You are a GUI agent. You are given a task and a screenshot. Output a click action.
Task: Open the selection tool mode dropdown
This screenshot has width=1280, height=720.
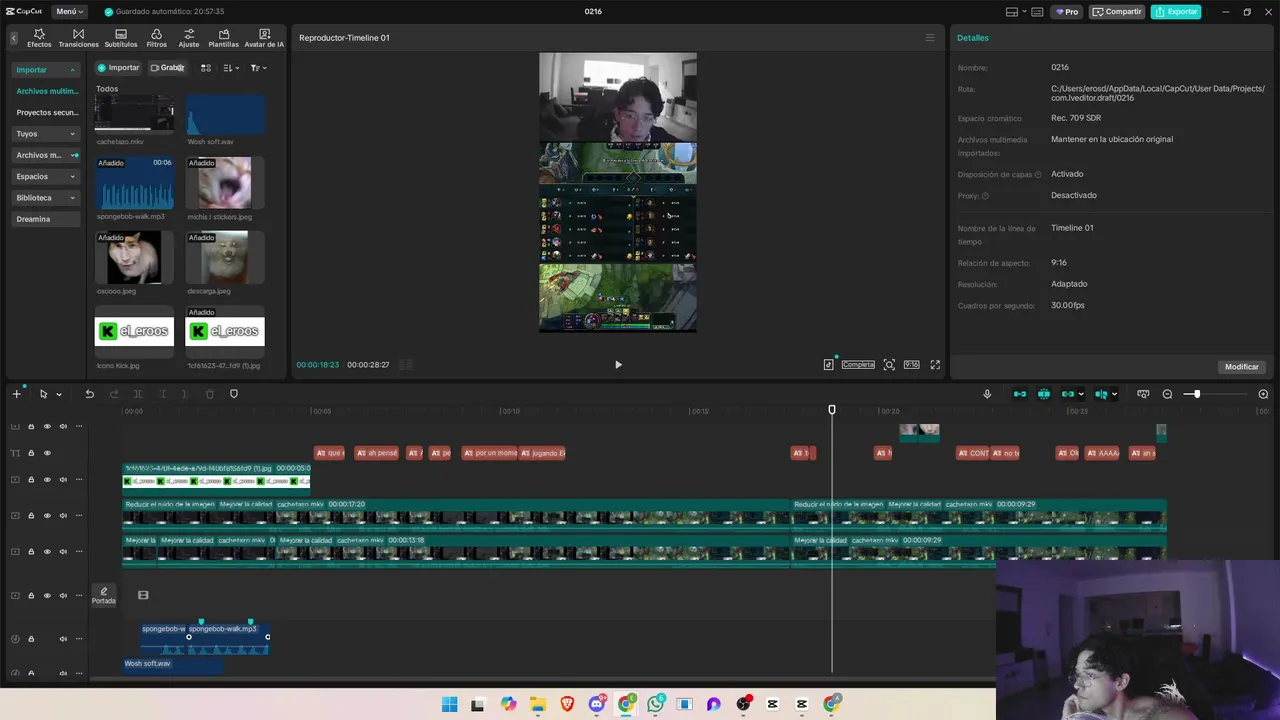coord(59,394)
